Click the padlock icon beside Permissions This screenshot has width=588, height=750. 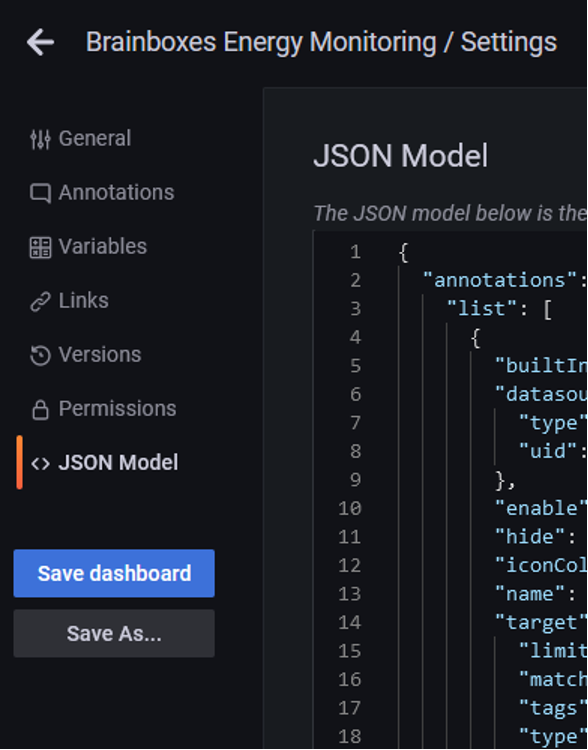40,409
